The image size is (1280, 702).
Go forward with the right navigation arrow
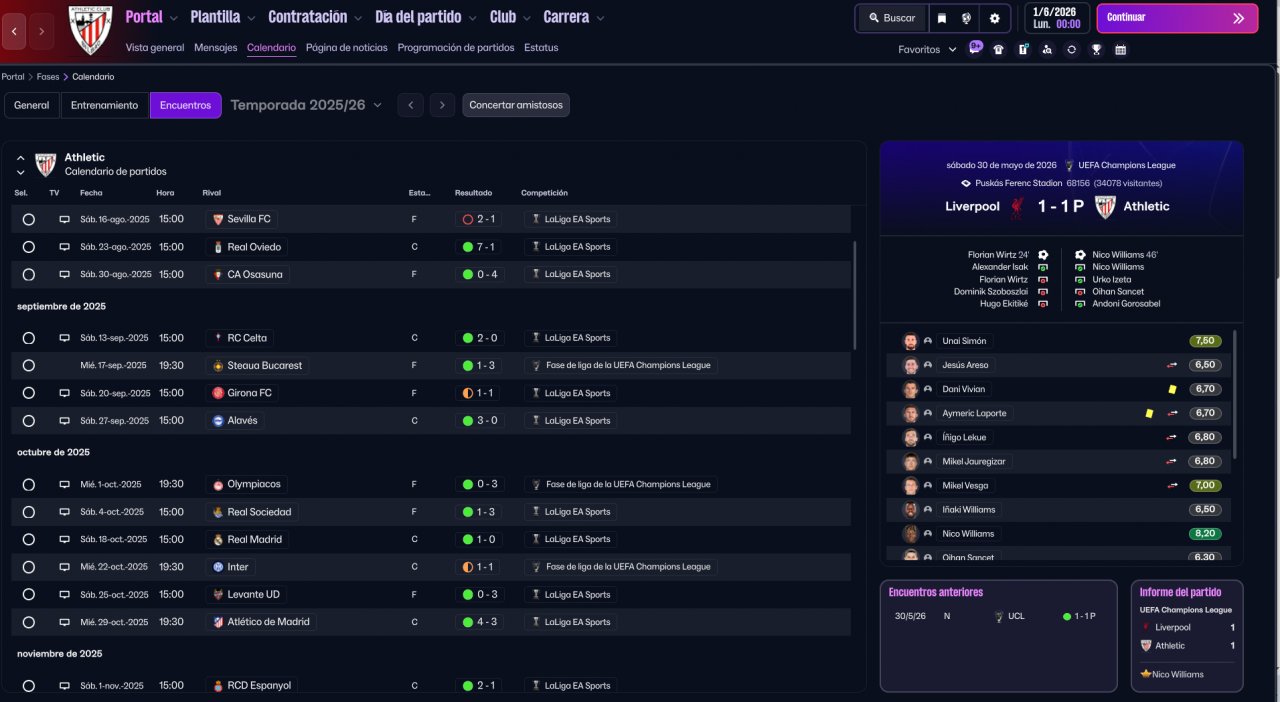[x=41, y=31]
